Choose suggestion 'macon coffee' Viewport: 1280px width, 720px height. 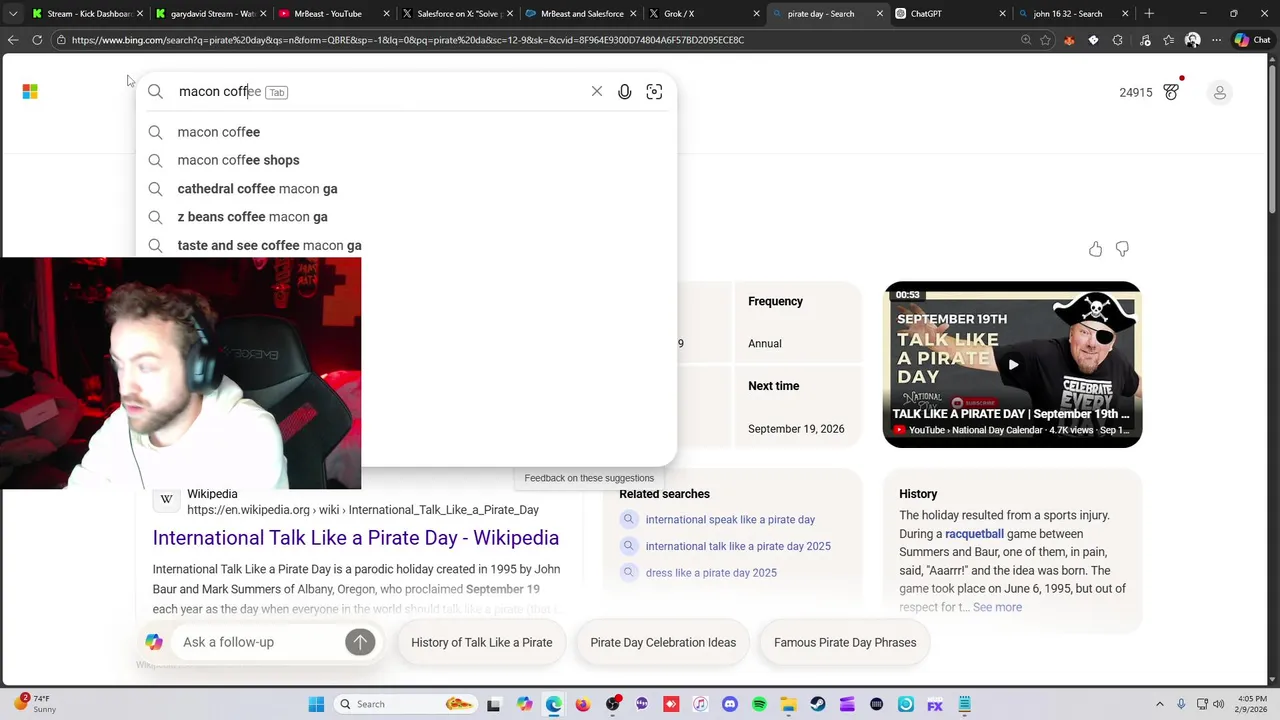coord(406,132)
